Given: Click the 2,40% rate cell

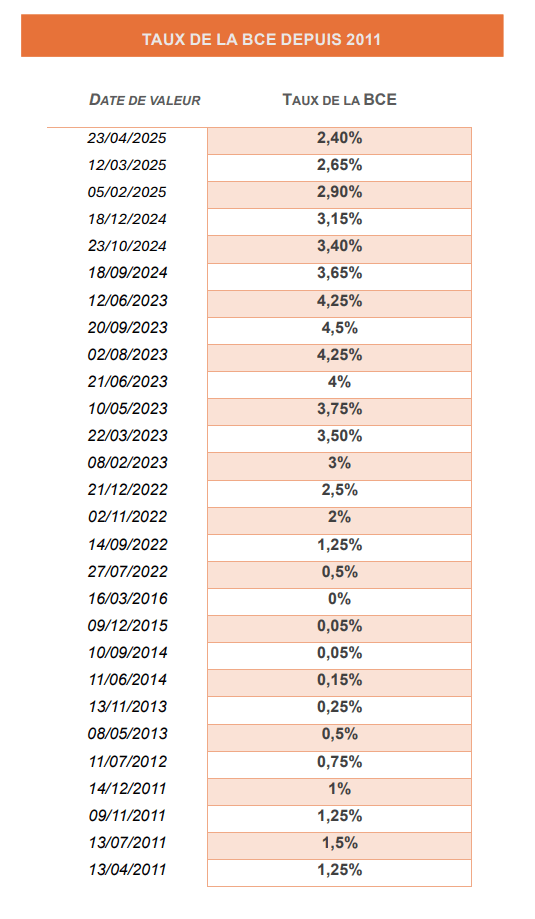Looking at the screenshot, I should [339, 141].
